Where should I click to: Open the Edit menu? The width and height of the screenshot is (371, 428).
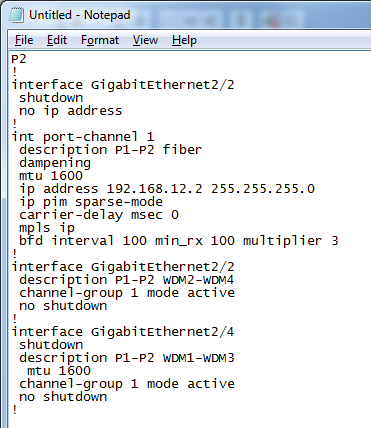tap(57, 40)
